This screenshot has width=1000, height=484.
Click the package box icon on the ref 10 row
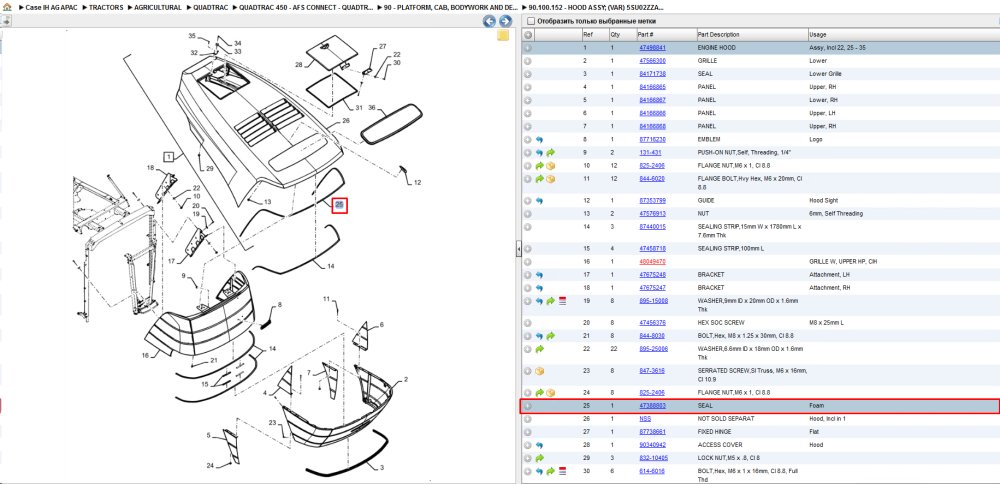[550, 165]
